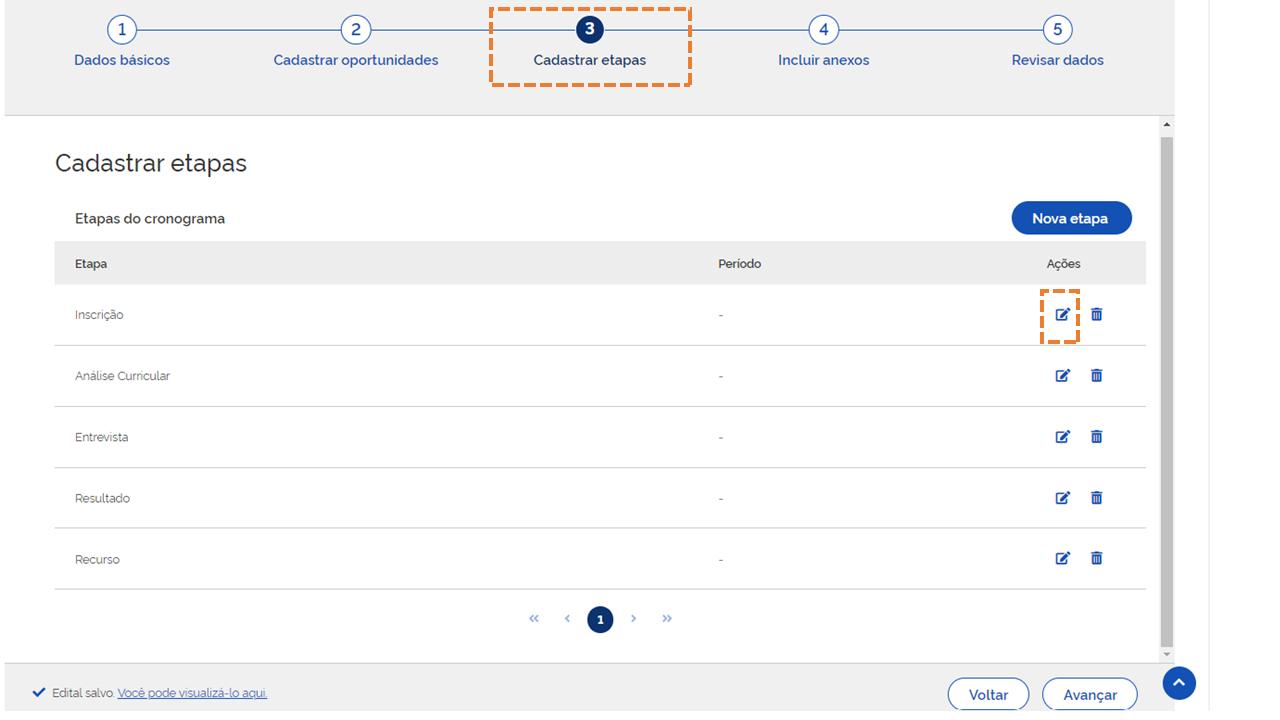This screenshot has height=720, width=1280.
Task: Open the saved edital preview link
Action: 192,693
